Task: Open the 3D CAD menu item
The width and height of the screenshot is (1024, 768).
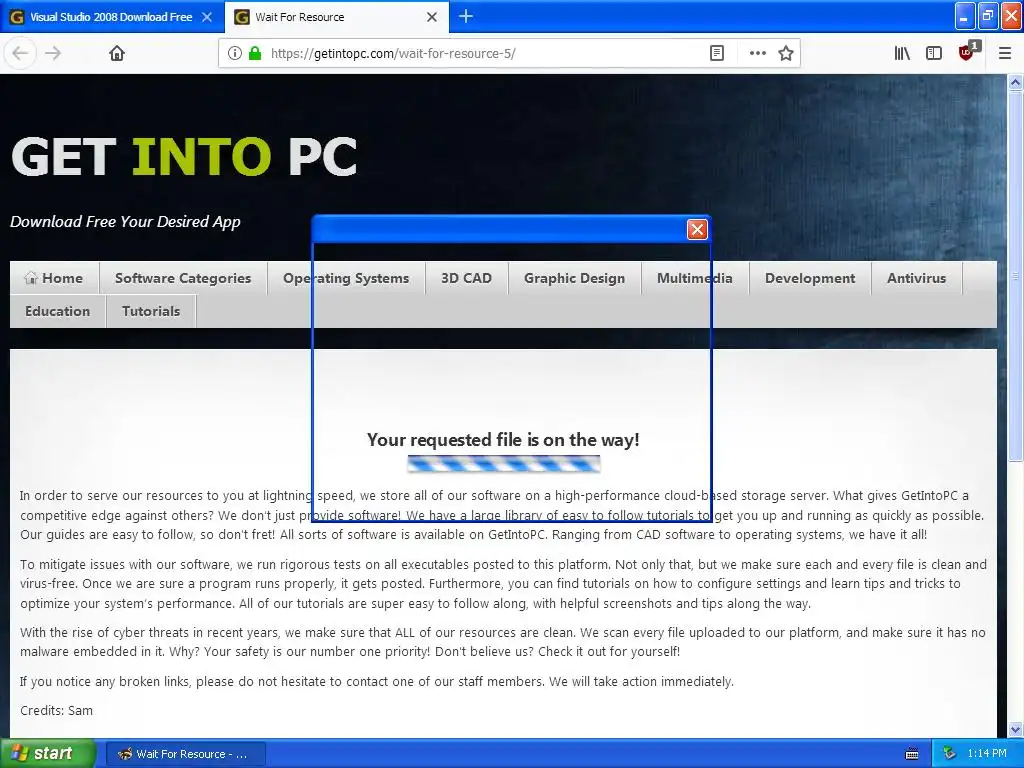Action: [466, 278]
